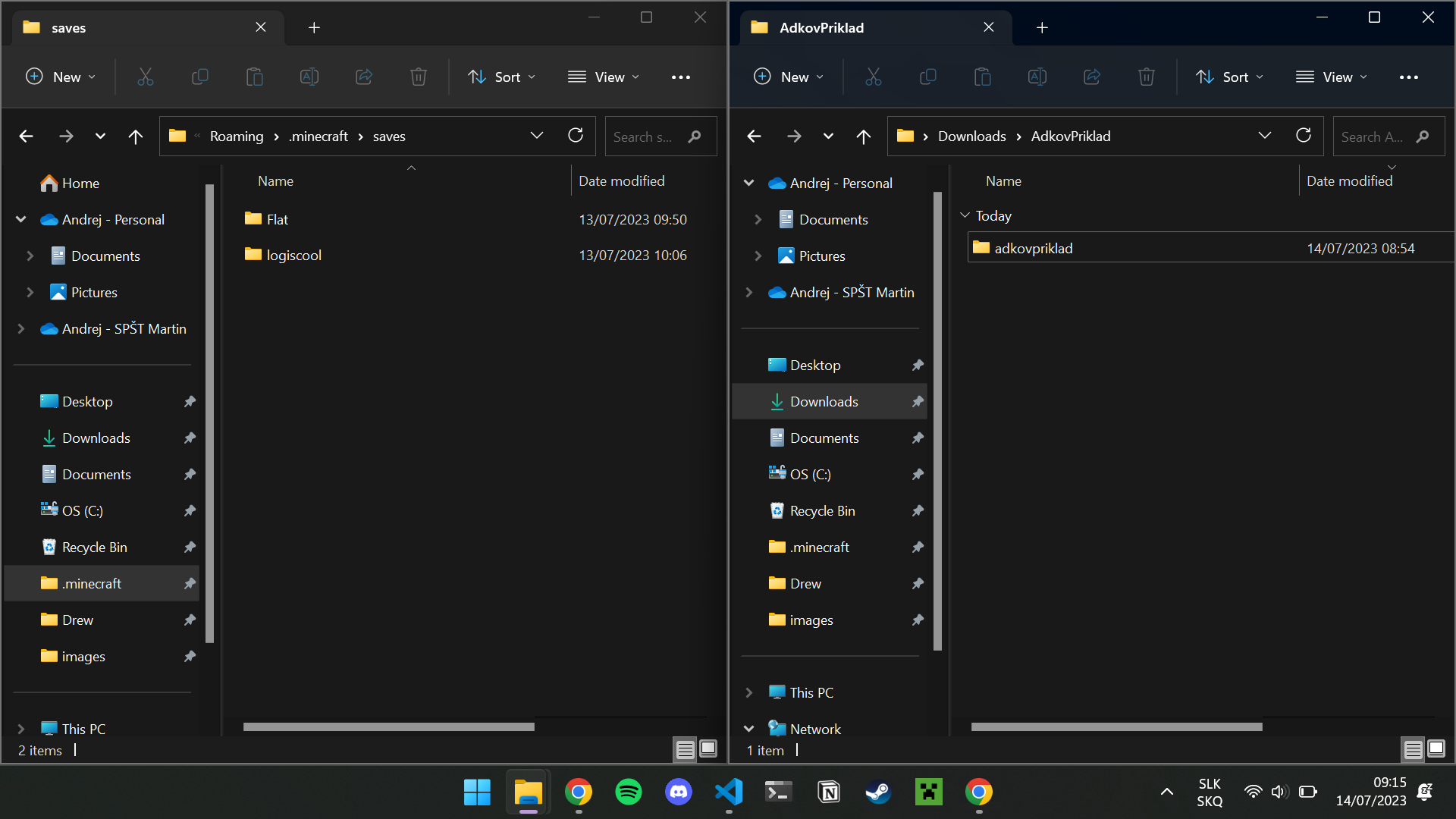Go back in saves window
The image size is (1456, 819).
[x=27, y=136]
